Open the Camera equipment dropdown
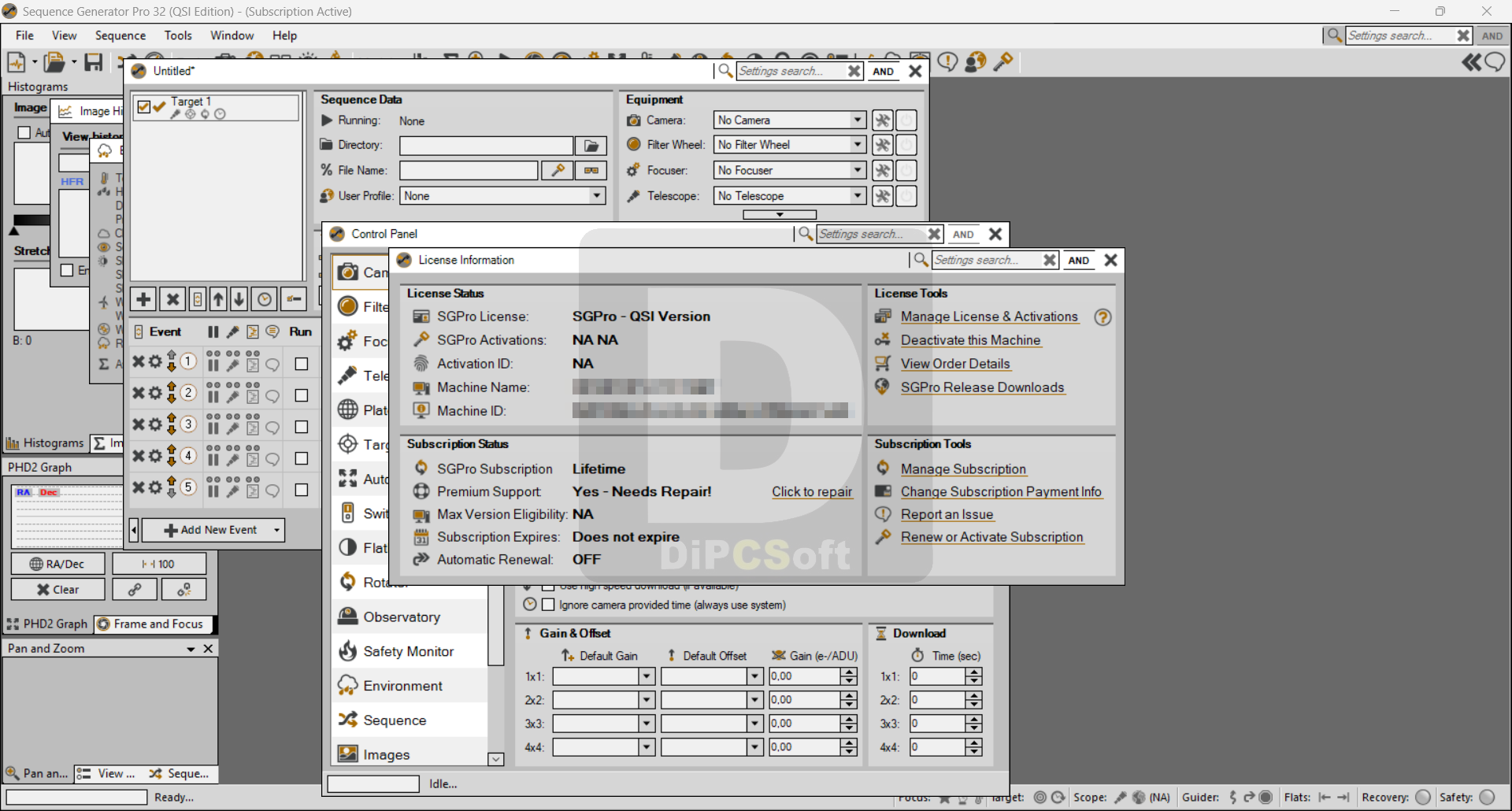Image resolution: width=1512 pixels, height=811 pixels. [x=858, y=120]
